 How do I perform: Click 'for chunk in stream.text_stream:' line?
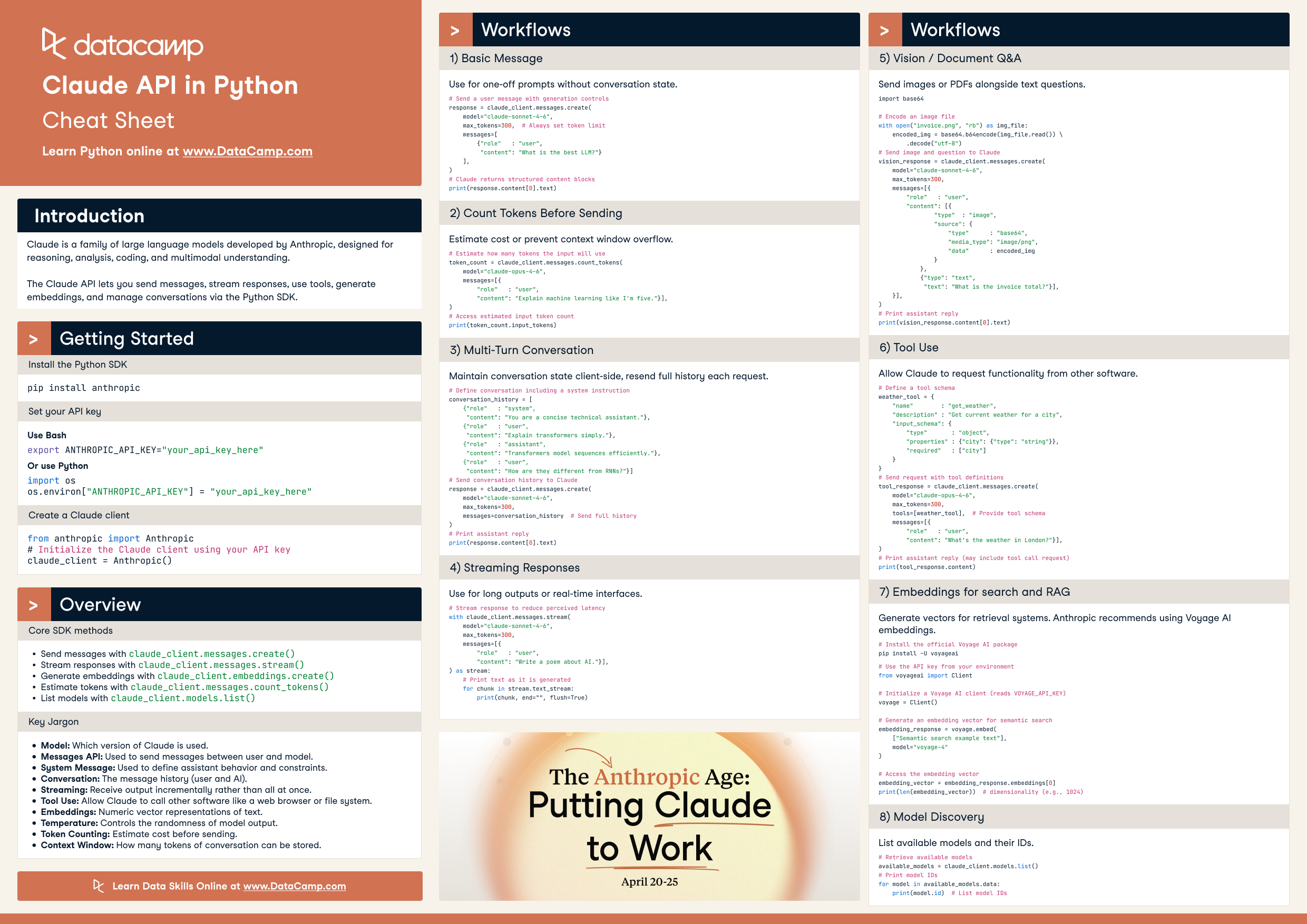point(518,689)
